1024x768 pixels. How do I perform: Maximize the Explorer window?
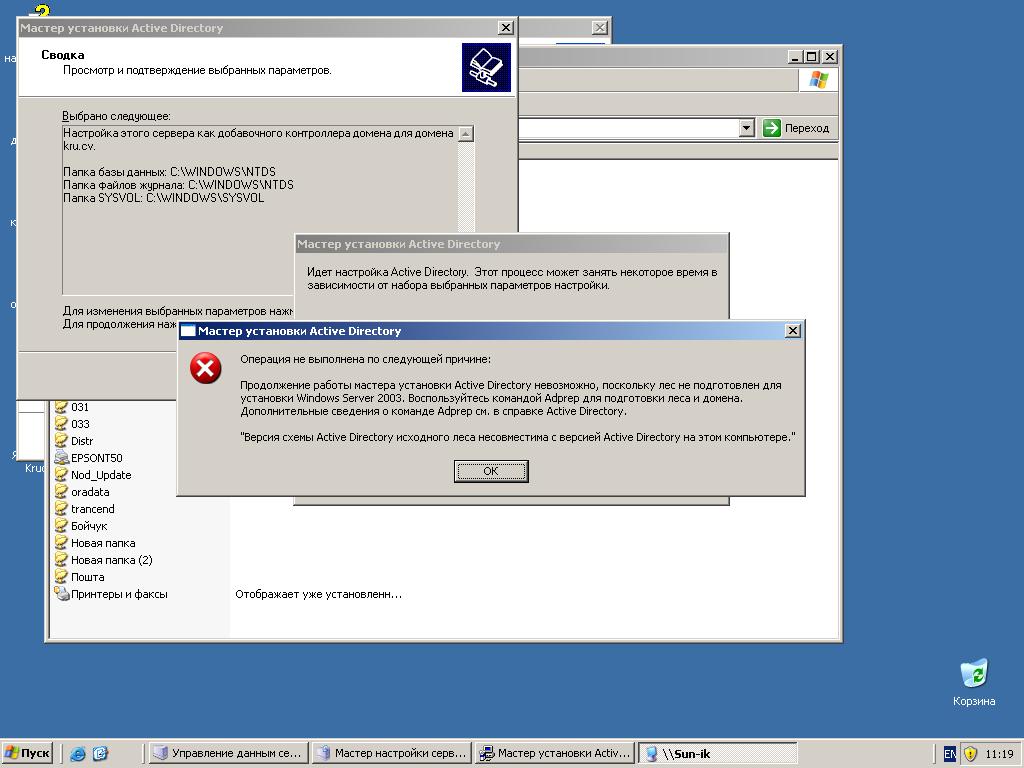pos(812,57)
